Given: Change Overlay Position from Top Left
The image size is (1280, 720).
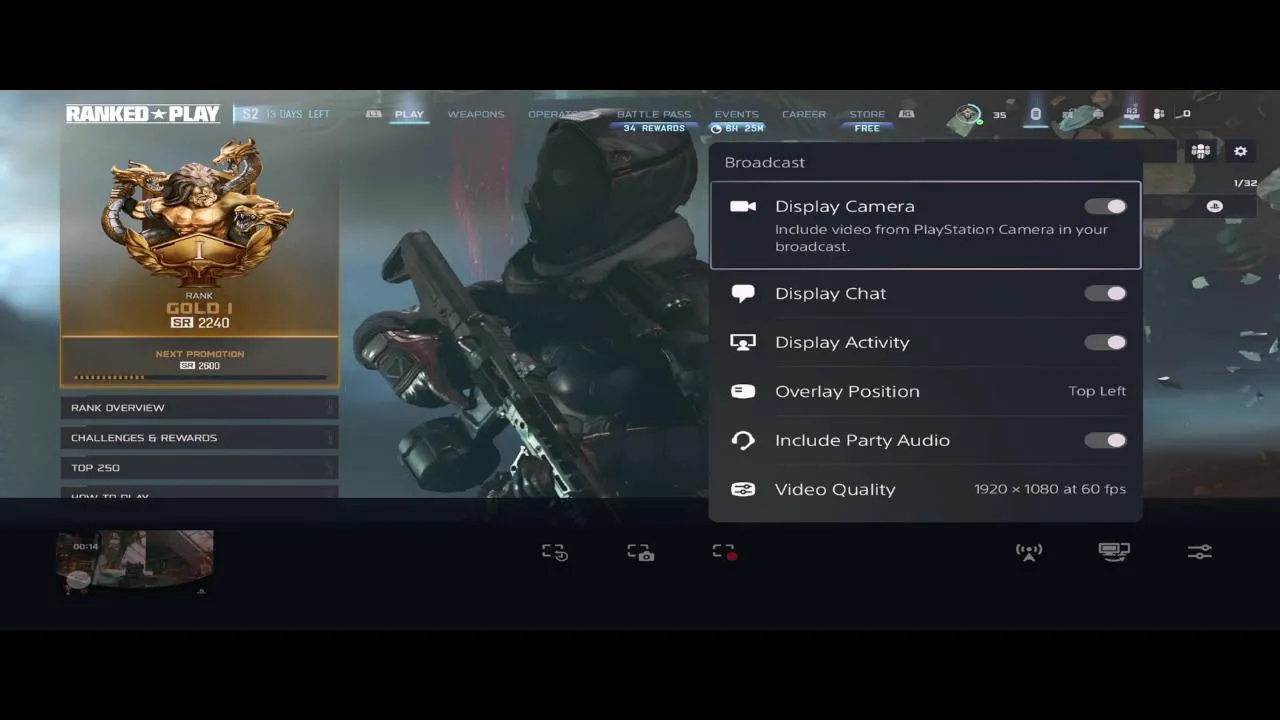Looking at the screenshot, I should pos(1097,391).
